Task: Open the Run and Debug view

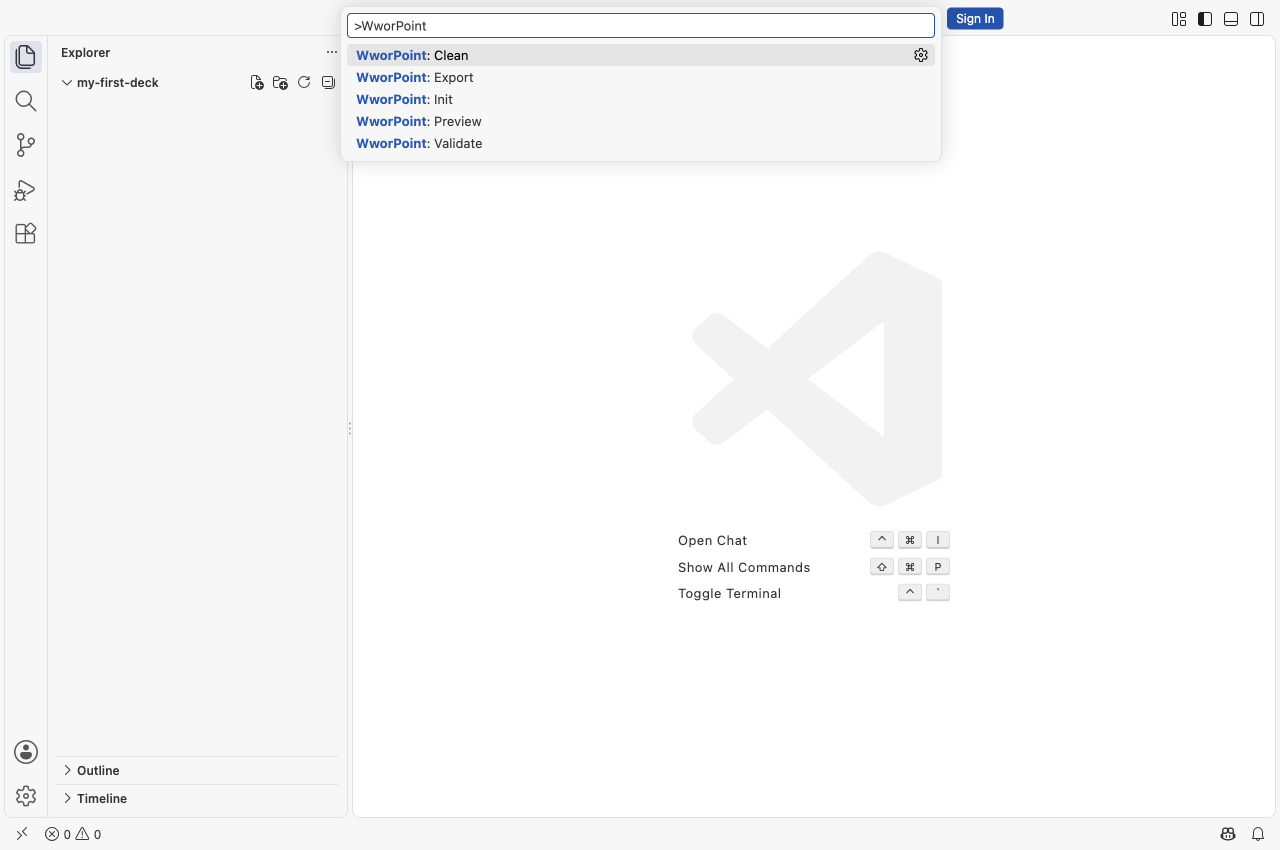Action: click(26, 189)
